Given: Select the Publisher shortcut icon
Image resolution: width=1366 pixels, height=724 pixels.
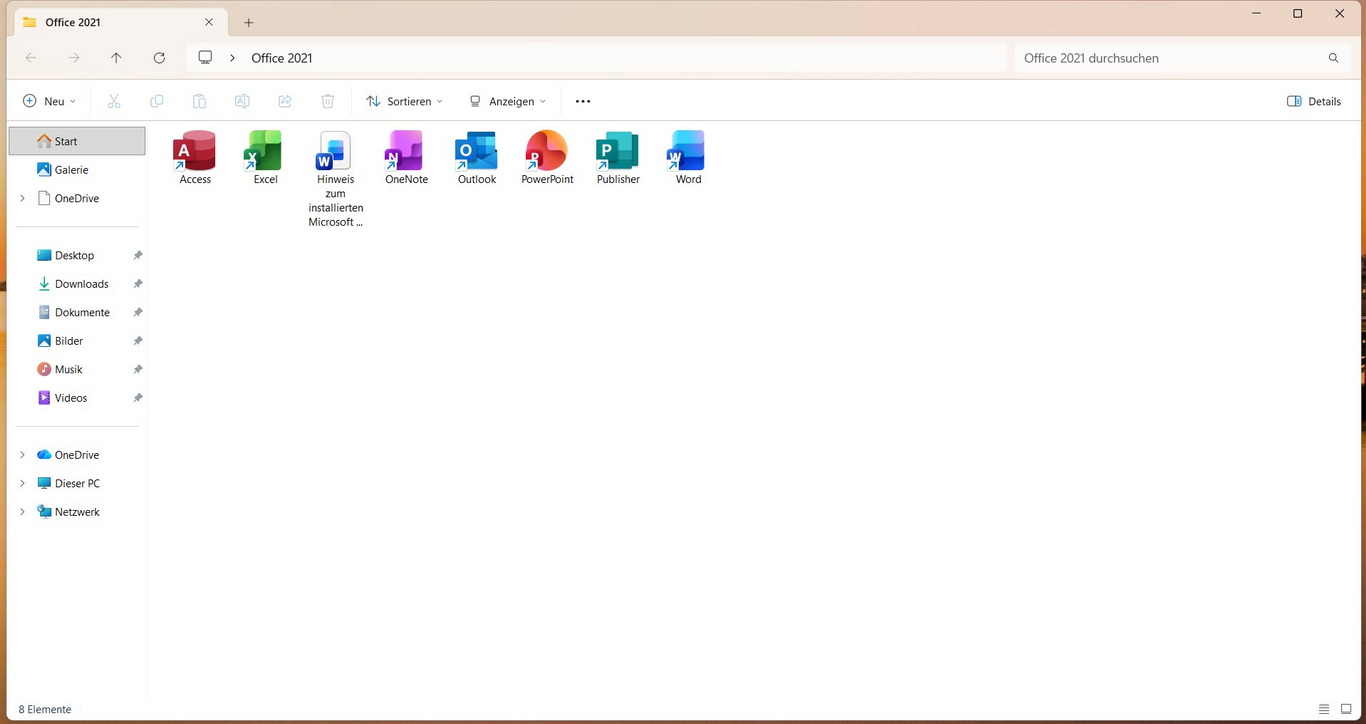Looking at the screenshot, I should coord(618,151).
